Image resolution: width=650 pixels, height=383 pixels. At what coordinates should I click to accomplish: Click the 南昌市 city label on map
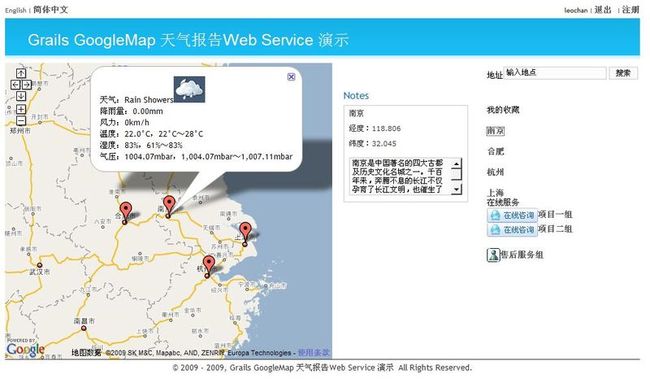click(84, 321)
